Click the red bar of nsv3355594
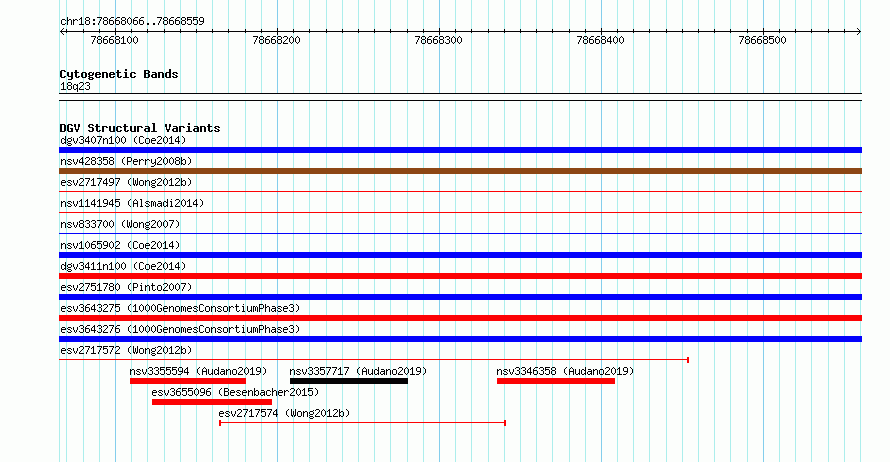890x462 pixels. (188, 381)
